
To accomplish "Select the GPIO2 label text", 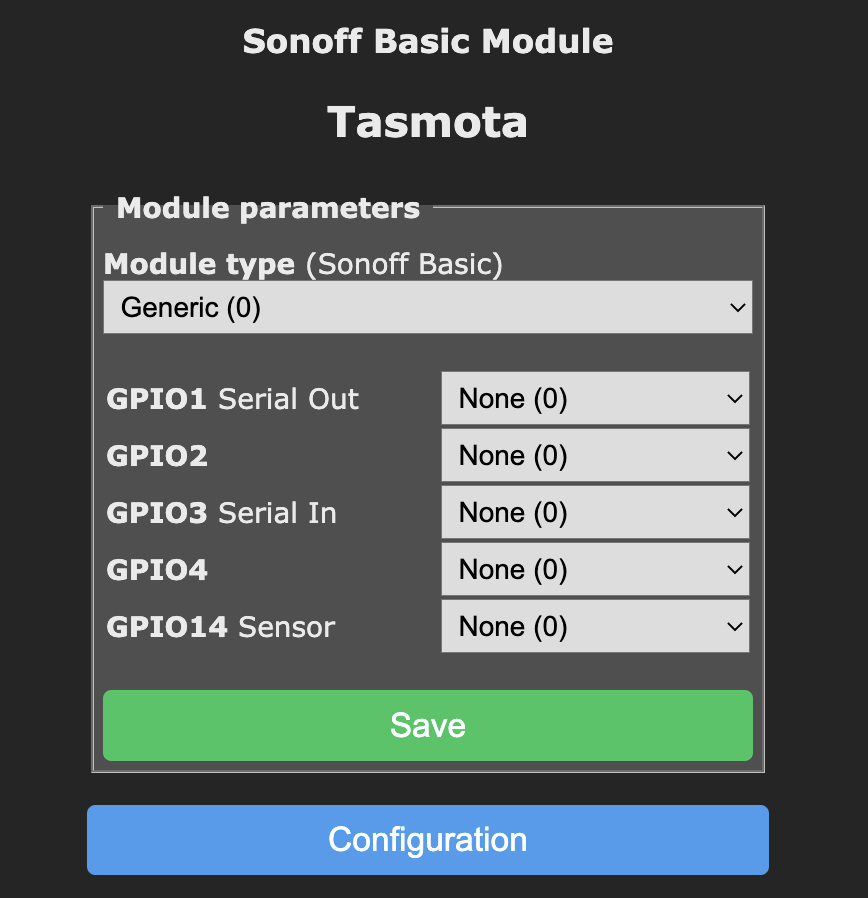I will (x=157, y=456).
